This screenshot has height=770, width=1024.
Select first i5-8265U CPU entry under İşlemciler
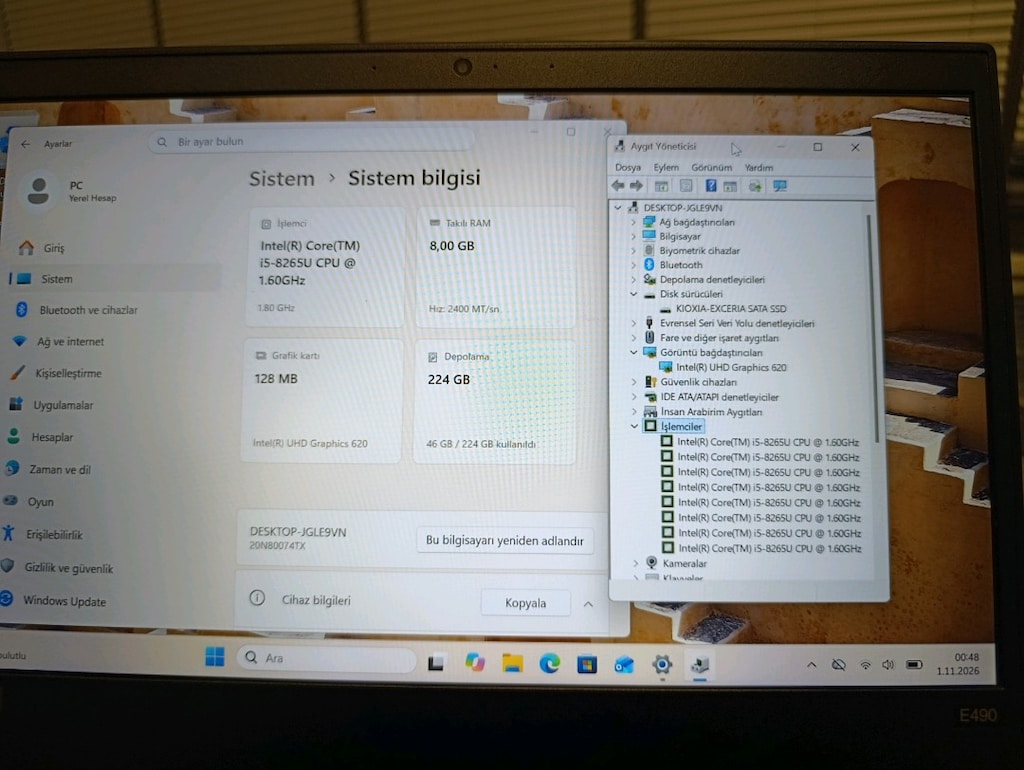(768, 442)
